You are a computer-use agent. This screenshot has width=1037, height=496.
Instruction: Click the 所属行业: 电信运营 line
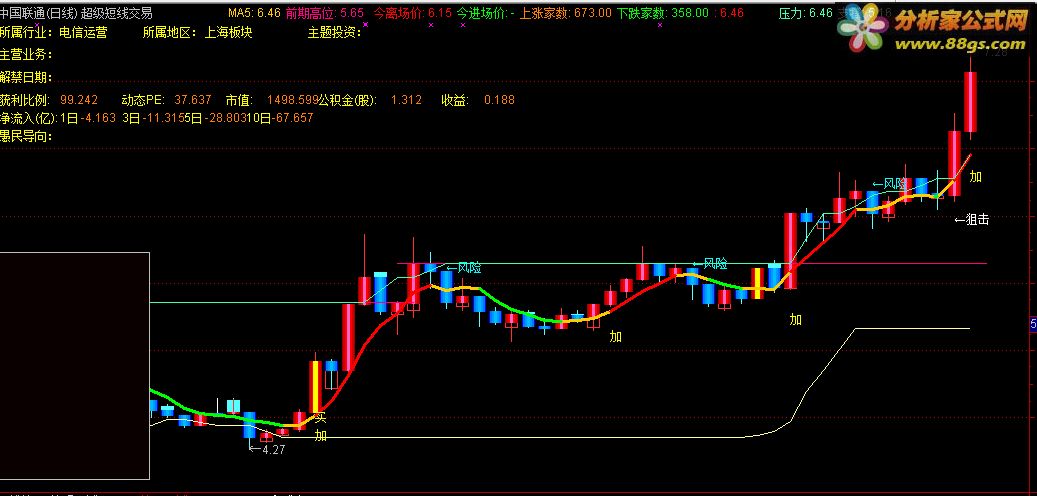(x=54, y=32)
